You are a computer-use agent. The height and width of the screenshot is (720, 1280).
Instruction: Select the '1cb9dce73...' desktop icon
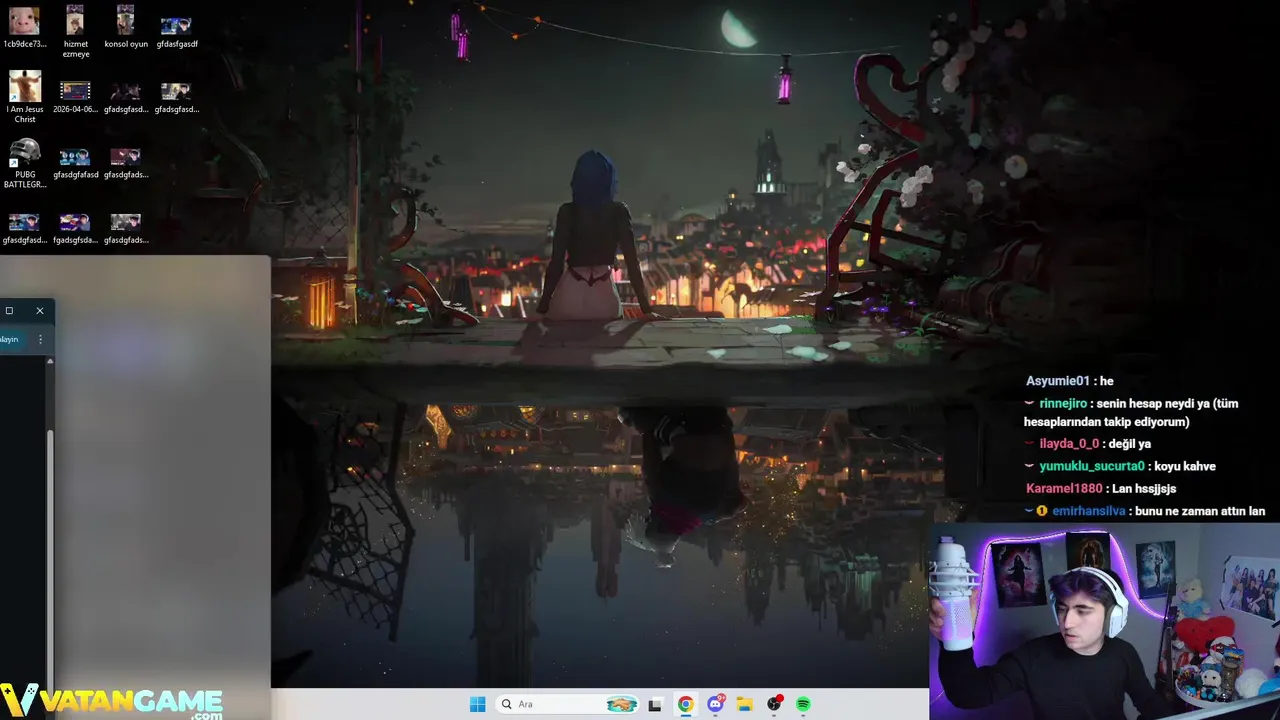24,27
